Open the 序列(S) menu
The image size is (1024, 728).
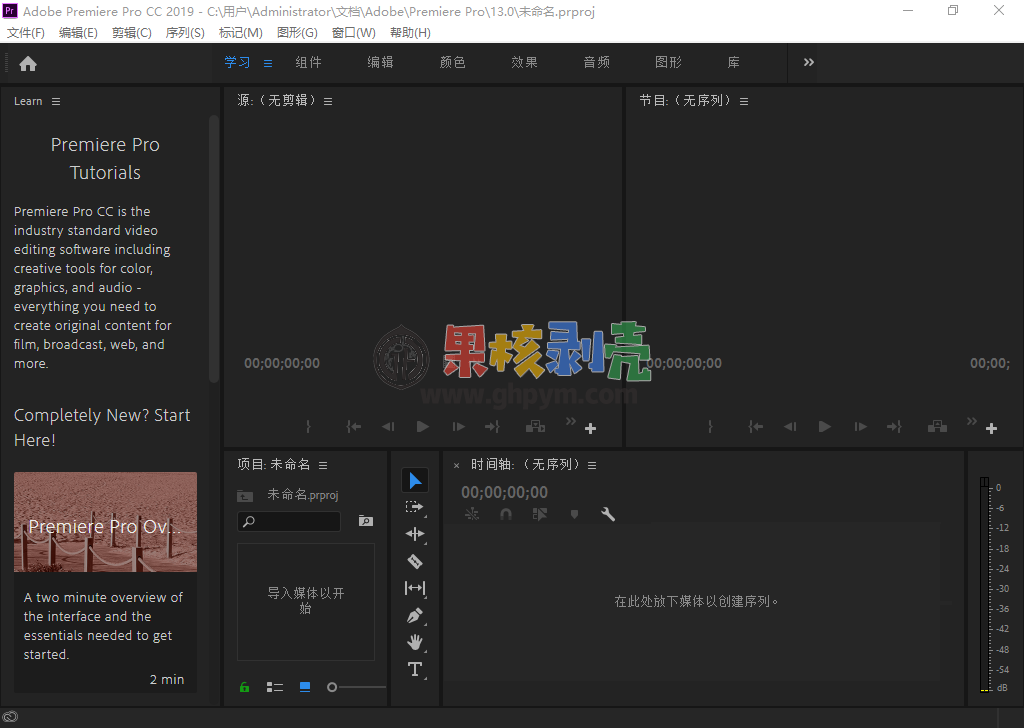(x=185, y=33)
